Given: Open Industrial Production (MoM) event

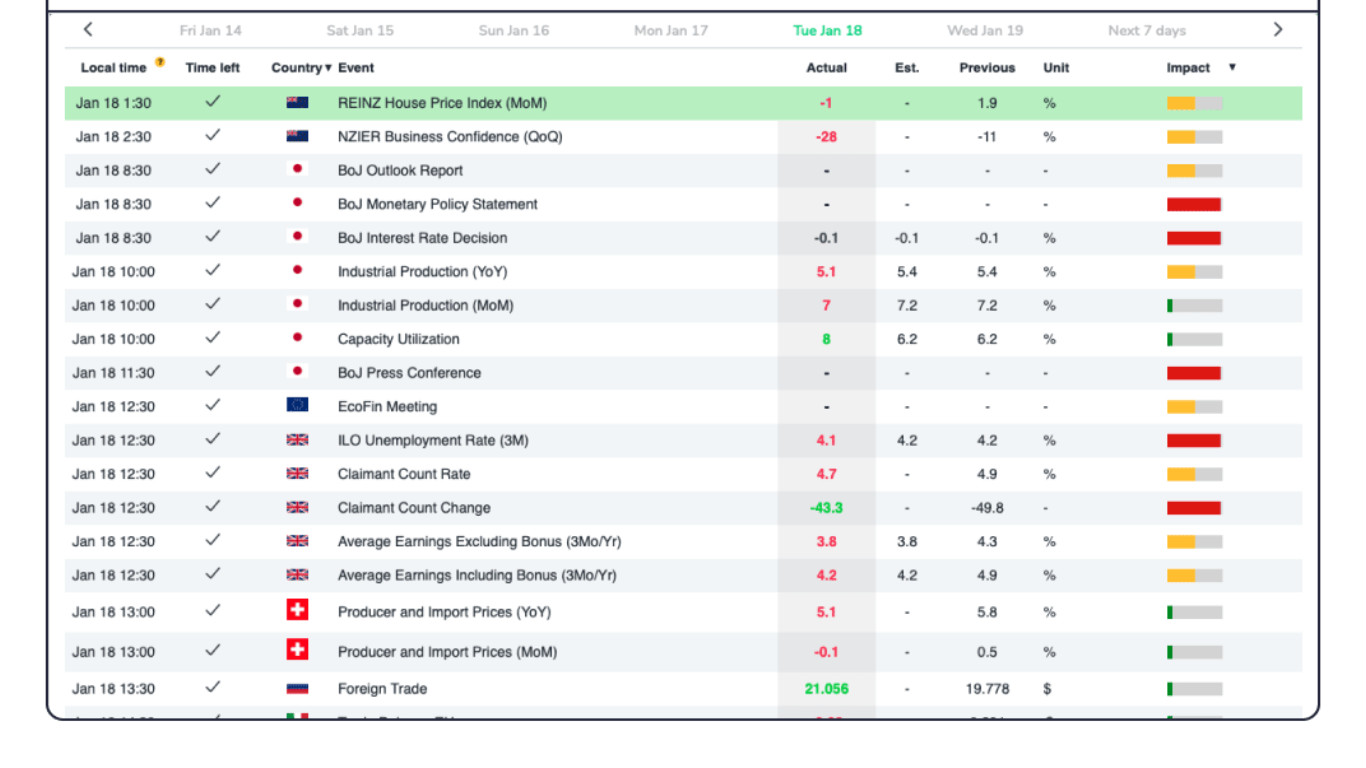Looking at the screenshot, I should 425,305.
